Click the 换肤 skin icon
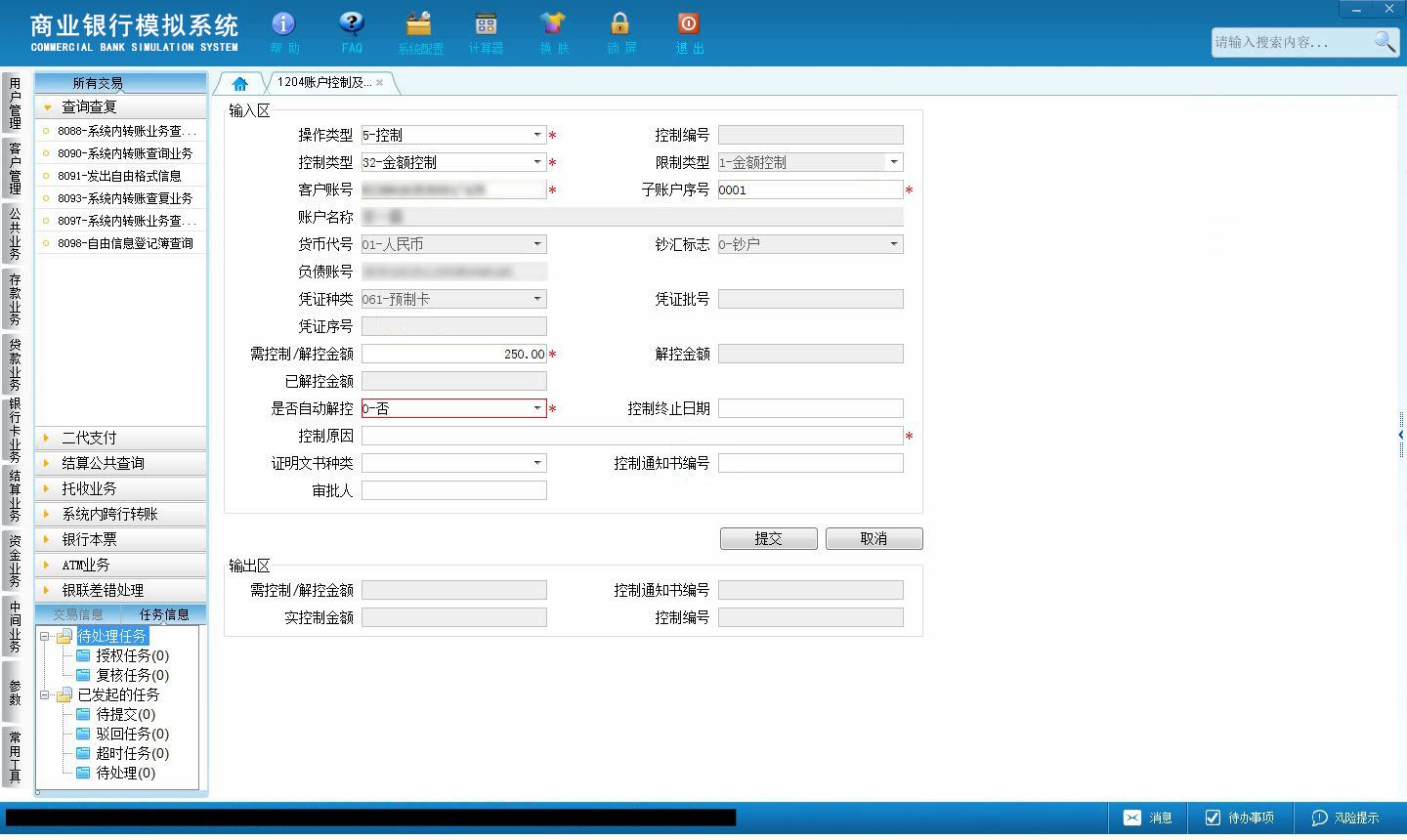This screenshot has height=840, width=1407. (553, 32)
